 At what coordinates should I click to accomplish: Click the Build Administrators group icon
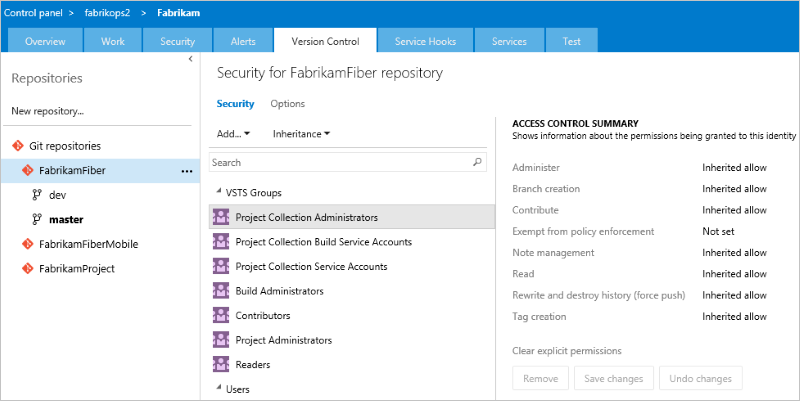[221, 291]
